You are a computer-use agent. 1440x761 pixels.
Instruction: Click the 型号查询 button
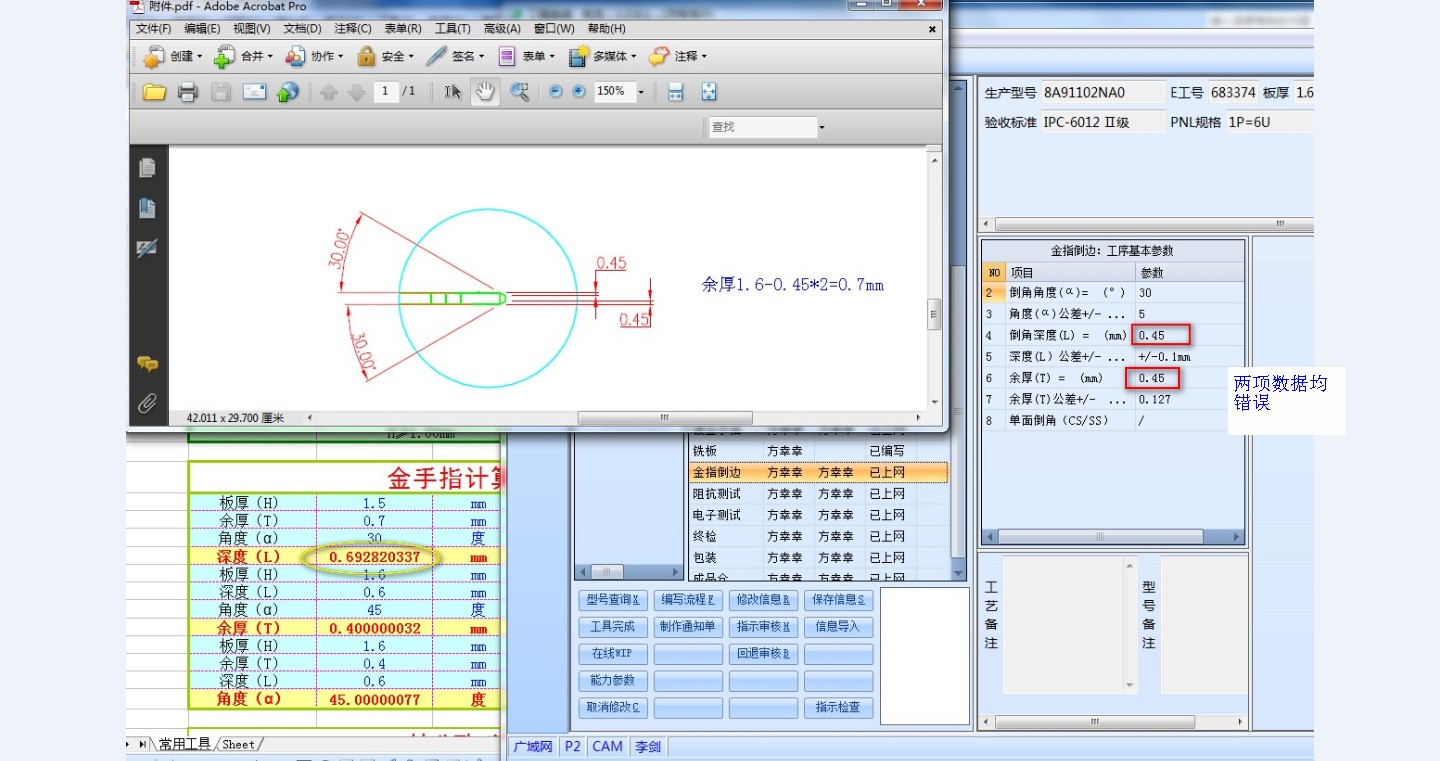612,600
